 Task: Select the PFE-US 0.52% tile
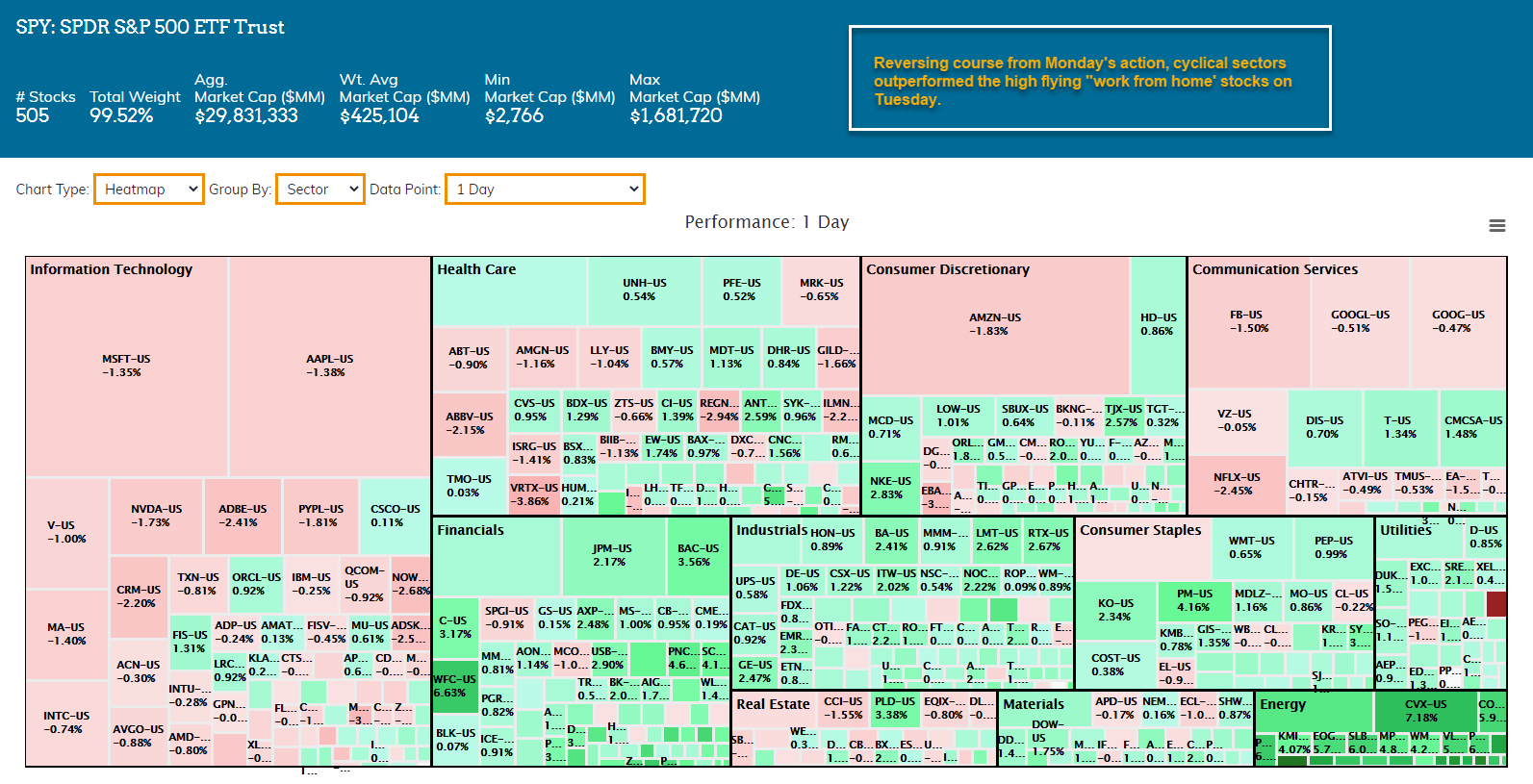pyautogui.click(x=741, y=291)
